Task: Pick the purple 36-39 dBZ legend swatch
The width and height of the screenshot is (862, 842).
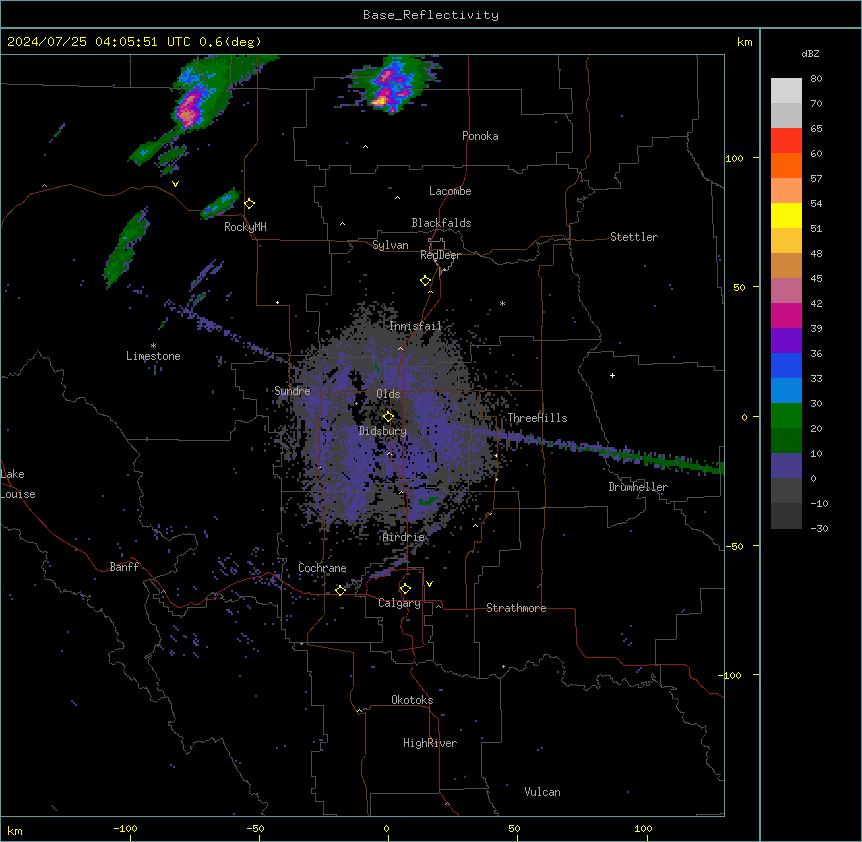Action: 786,340
